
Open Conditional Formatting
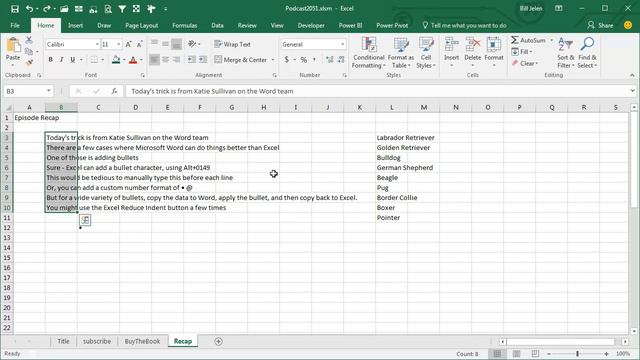[369, 53]
